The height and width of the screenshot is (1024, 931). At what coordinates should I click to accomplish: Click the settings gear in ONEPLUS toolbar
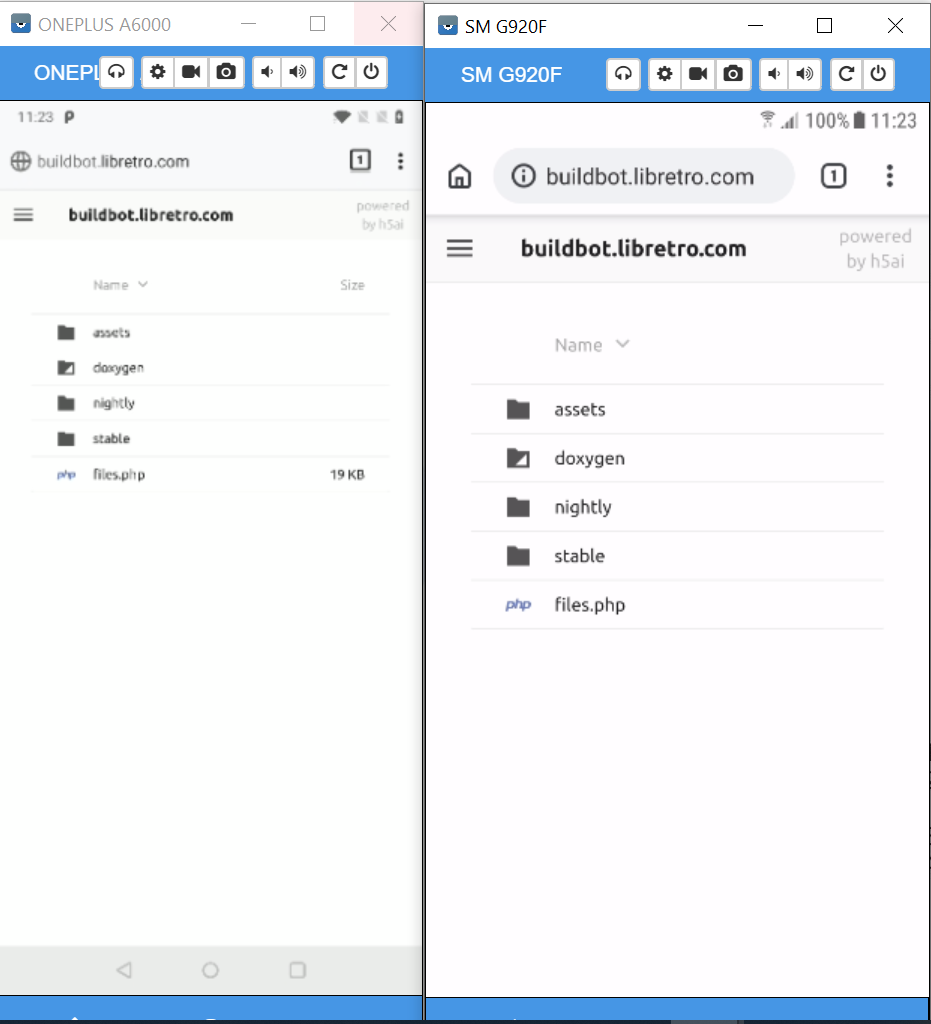(157, 72)
